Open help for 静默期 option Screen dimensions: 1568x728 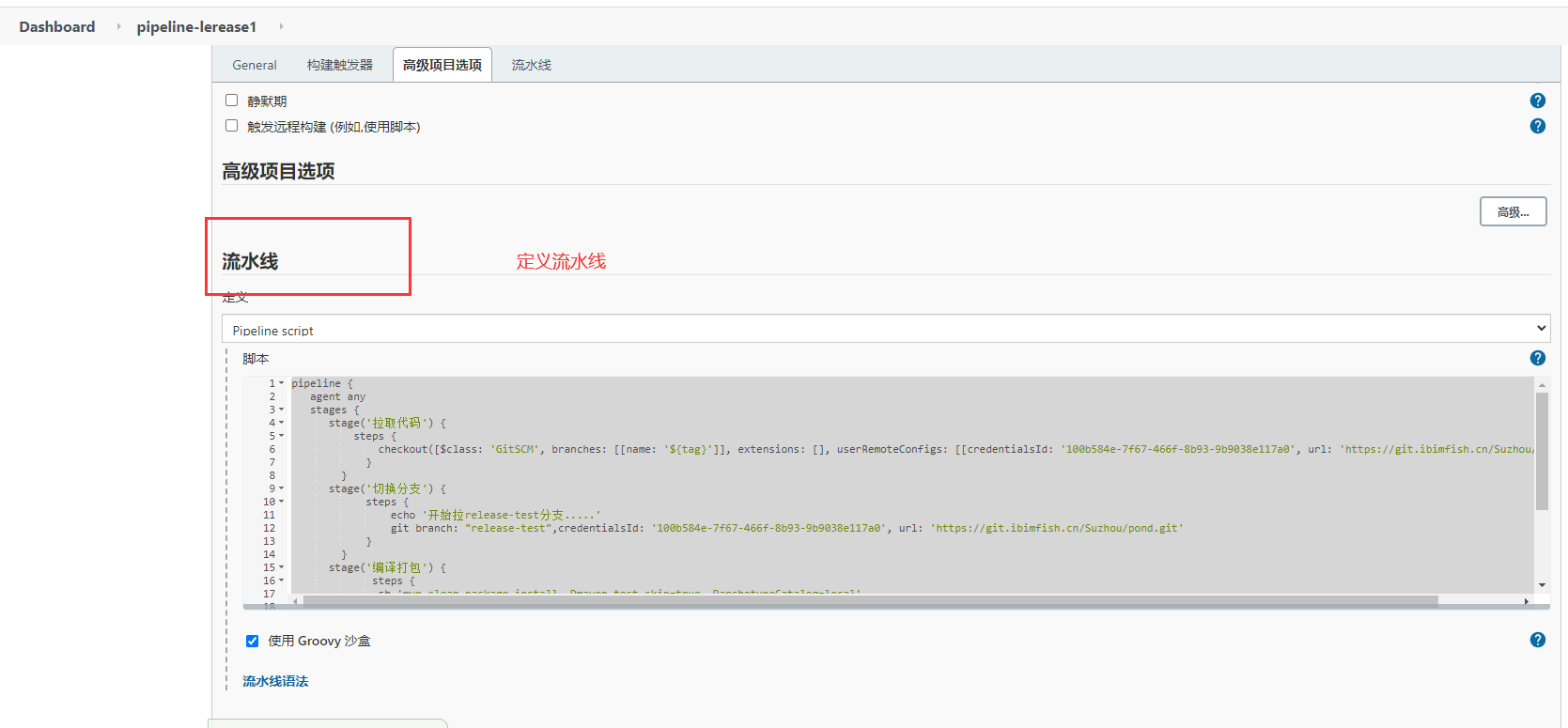click(1537, 101)
